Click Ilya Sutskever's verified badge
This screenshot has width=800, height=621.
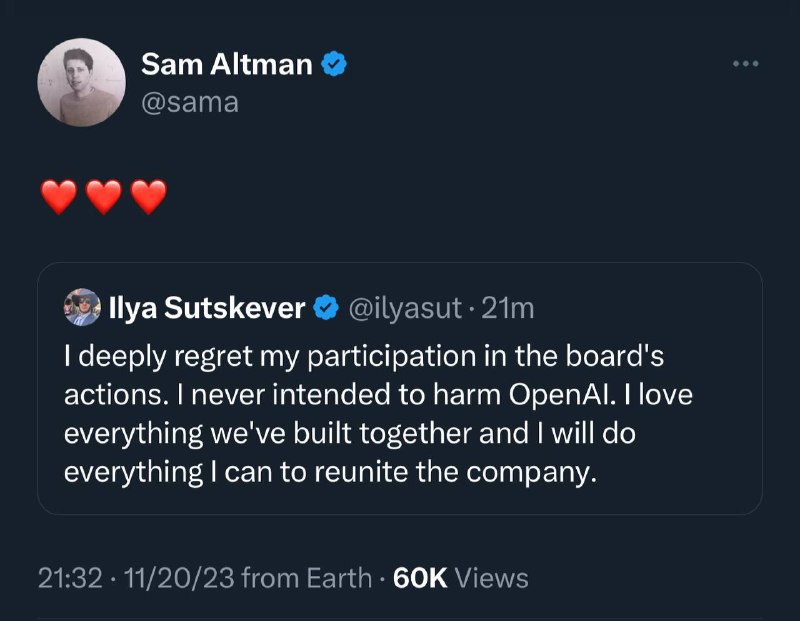(x=326, y=308)
